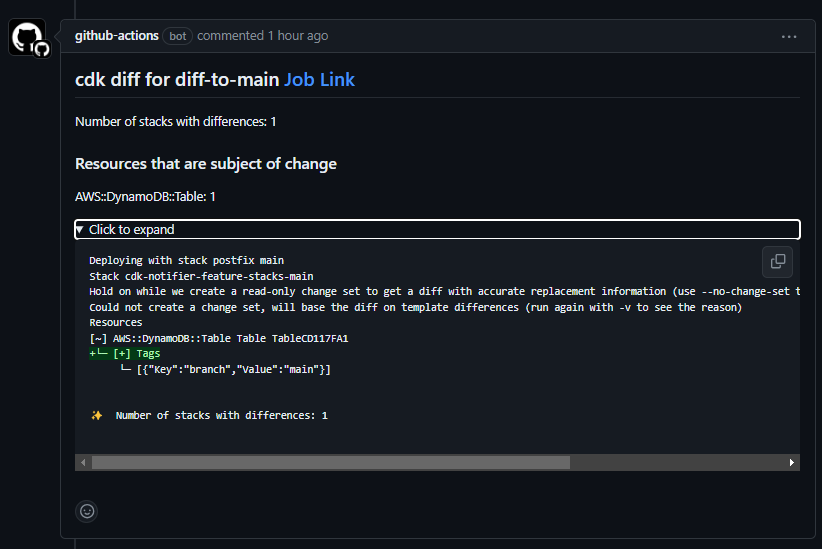
Task: Click the scrollbar right arrow
Action: (792, 463)
